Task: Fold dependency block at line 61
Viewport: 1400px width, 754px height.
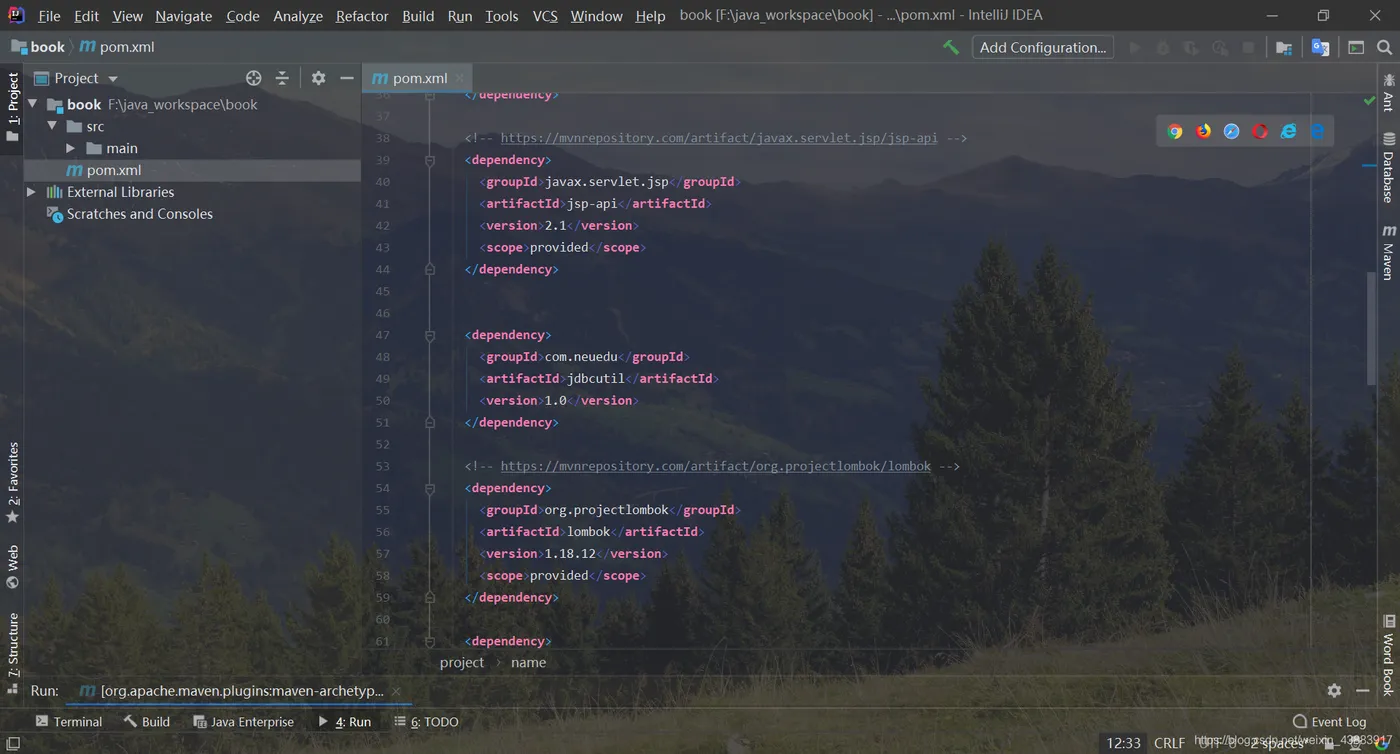Action: coord(430,641)
